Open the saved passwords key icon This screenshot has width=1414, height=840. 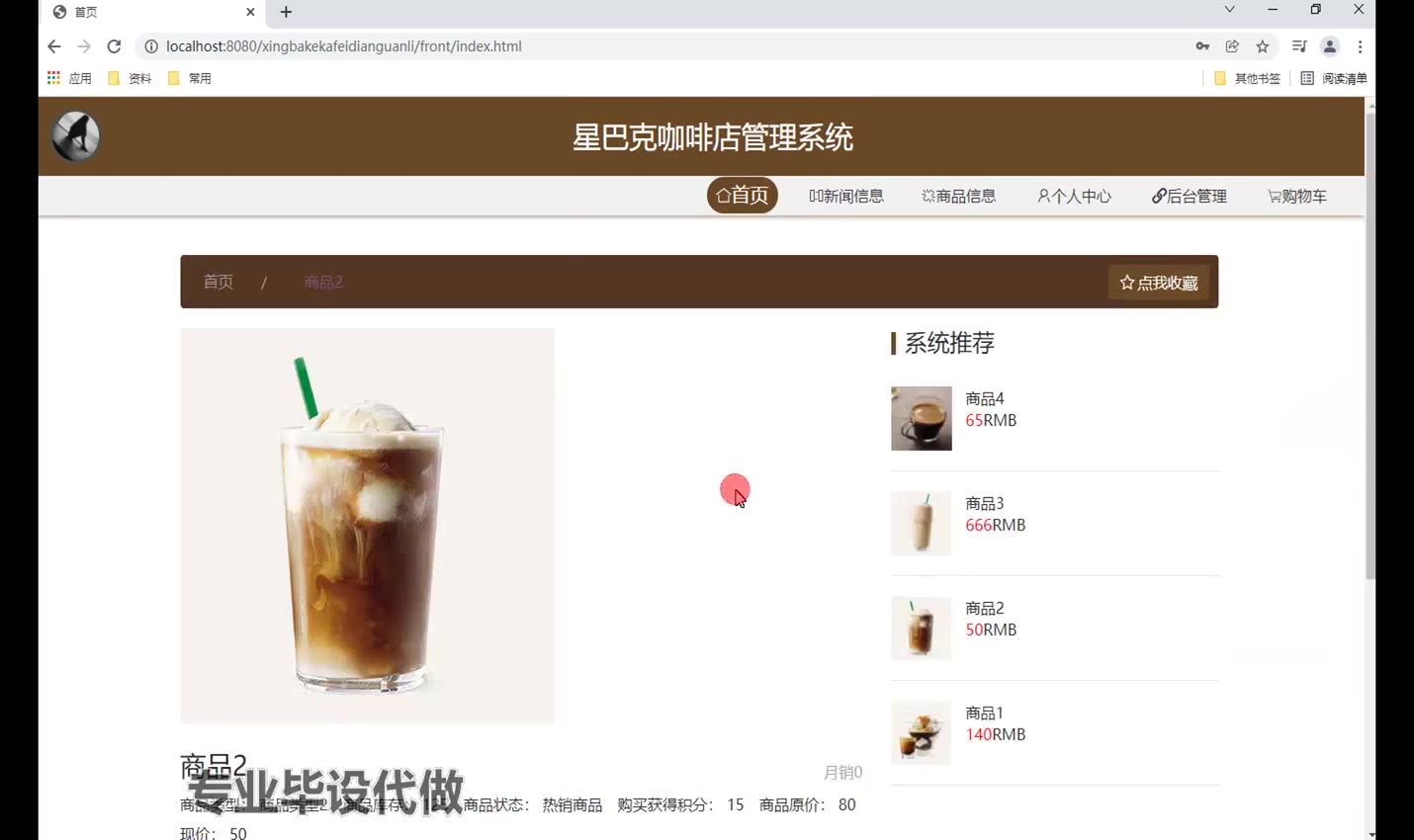point(1202,46)
